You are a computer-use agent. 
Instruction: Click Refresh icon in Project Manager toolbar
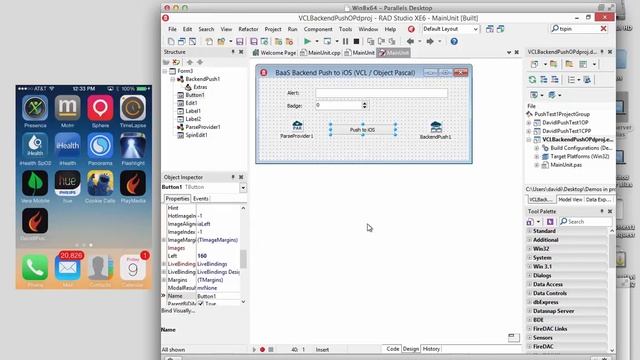coord(532,80)
